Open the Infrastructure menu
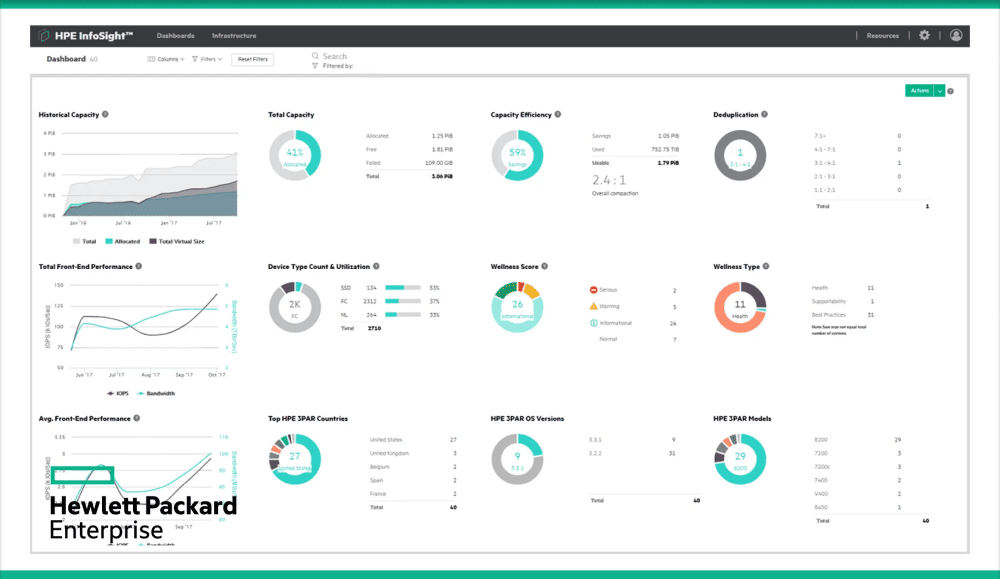1000x579 pixels. tap(234, 36)
